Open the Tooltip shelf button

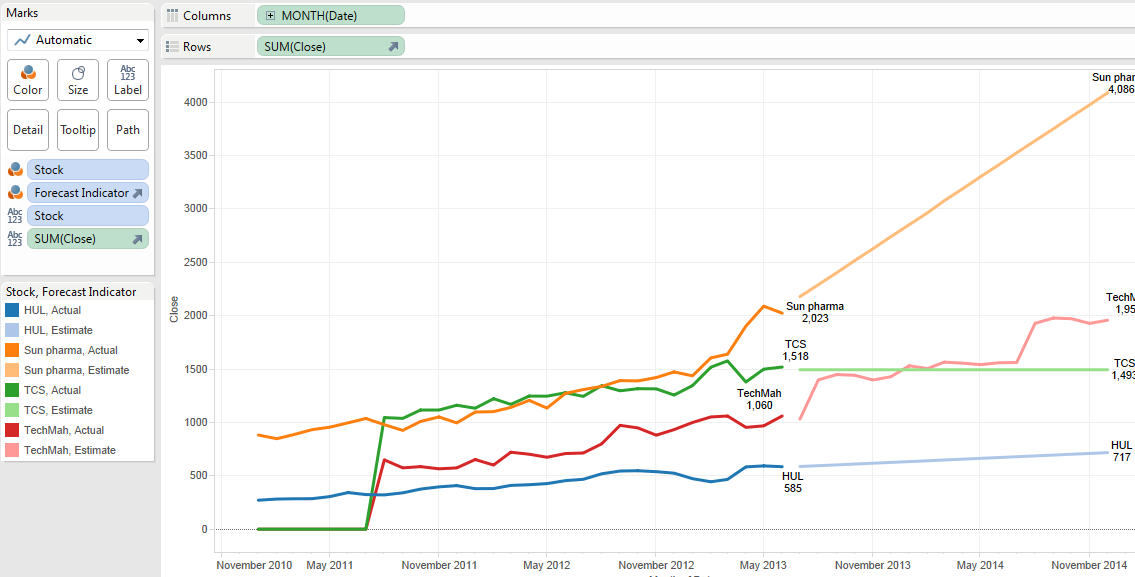click(77, 130)
